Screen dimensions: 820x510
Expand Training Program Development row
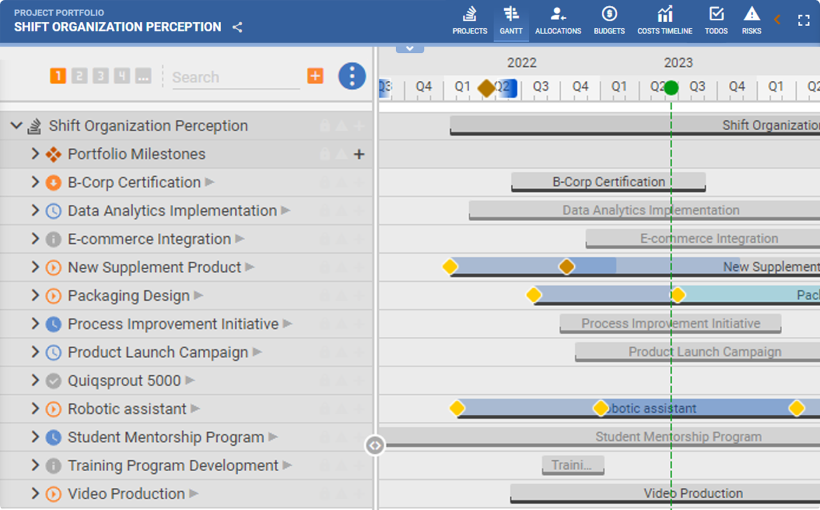[x=35, y=464]
